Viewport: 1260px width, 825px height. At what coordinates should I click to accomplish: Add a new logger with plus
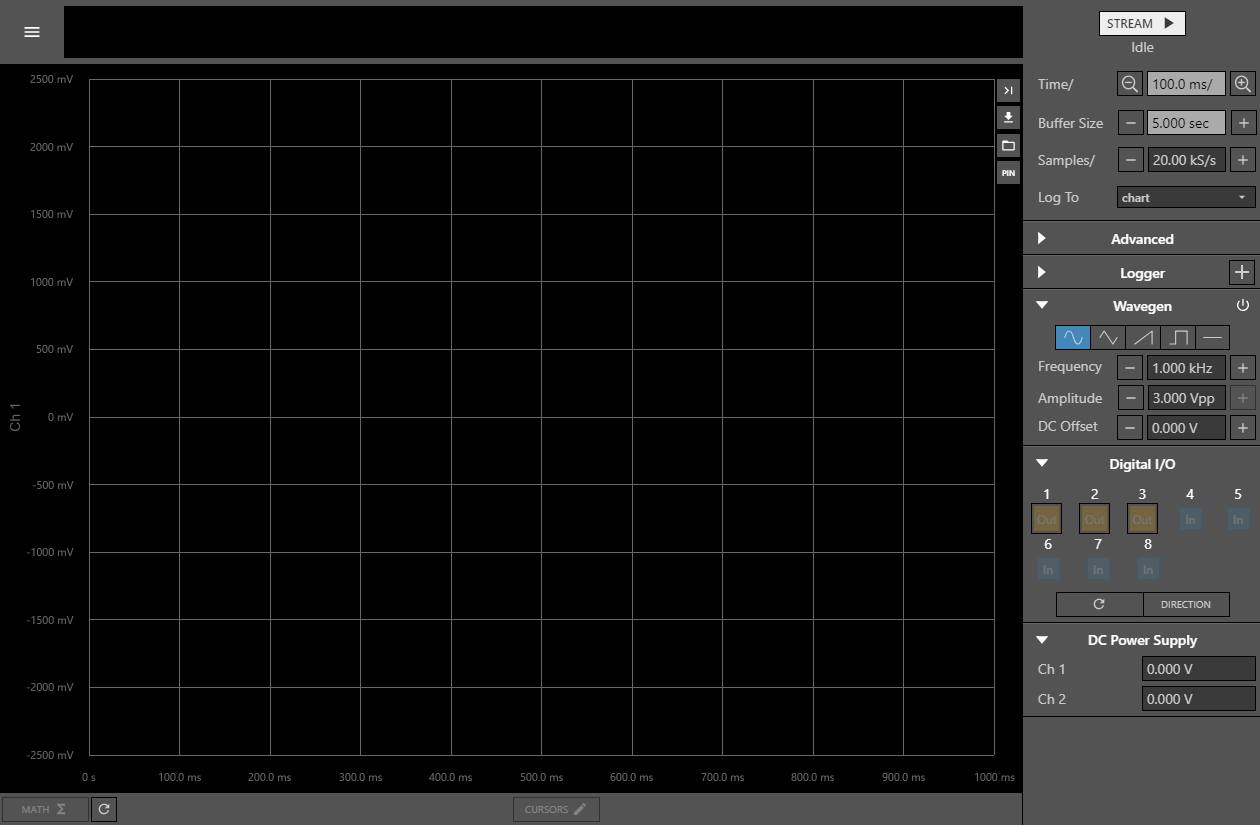[x=1242, y=272]
